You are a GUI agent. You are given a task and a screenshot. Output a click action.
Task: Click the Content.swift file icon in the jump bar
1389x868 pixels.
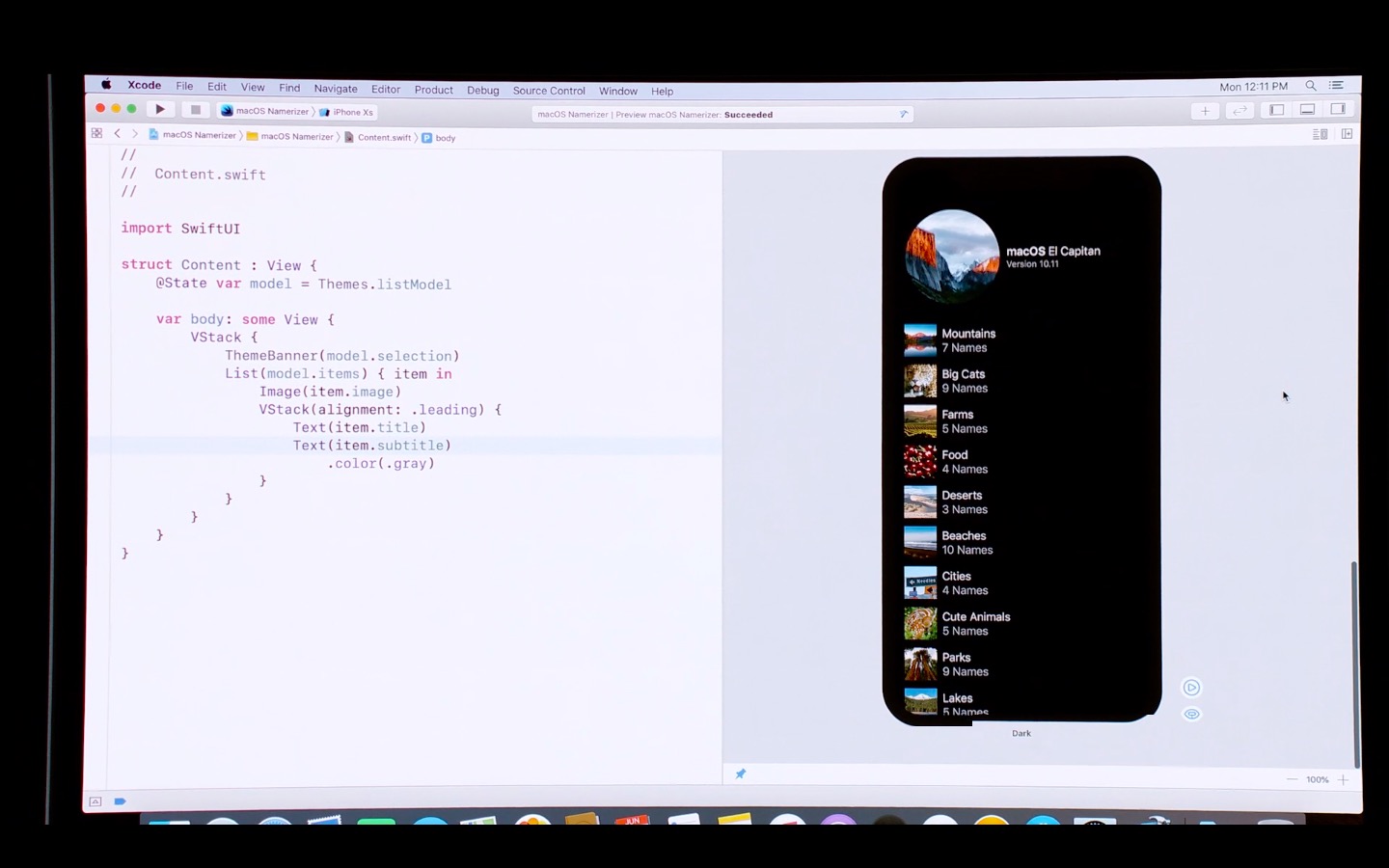(x=349, y=137)
